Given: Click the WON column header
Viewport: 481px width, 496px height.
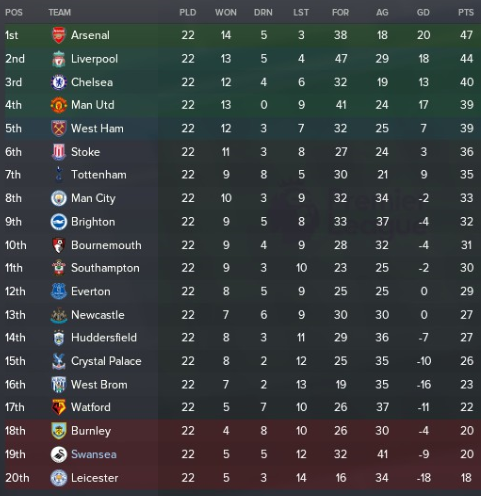Looking at the screenshot, I should (226, 13).
